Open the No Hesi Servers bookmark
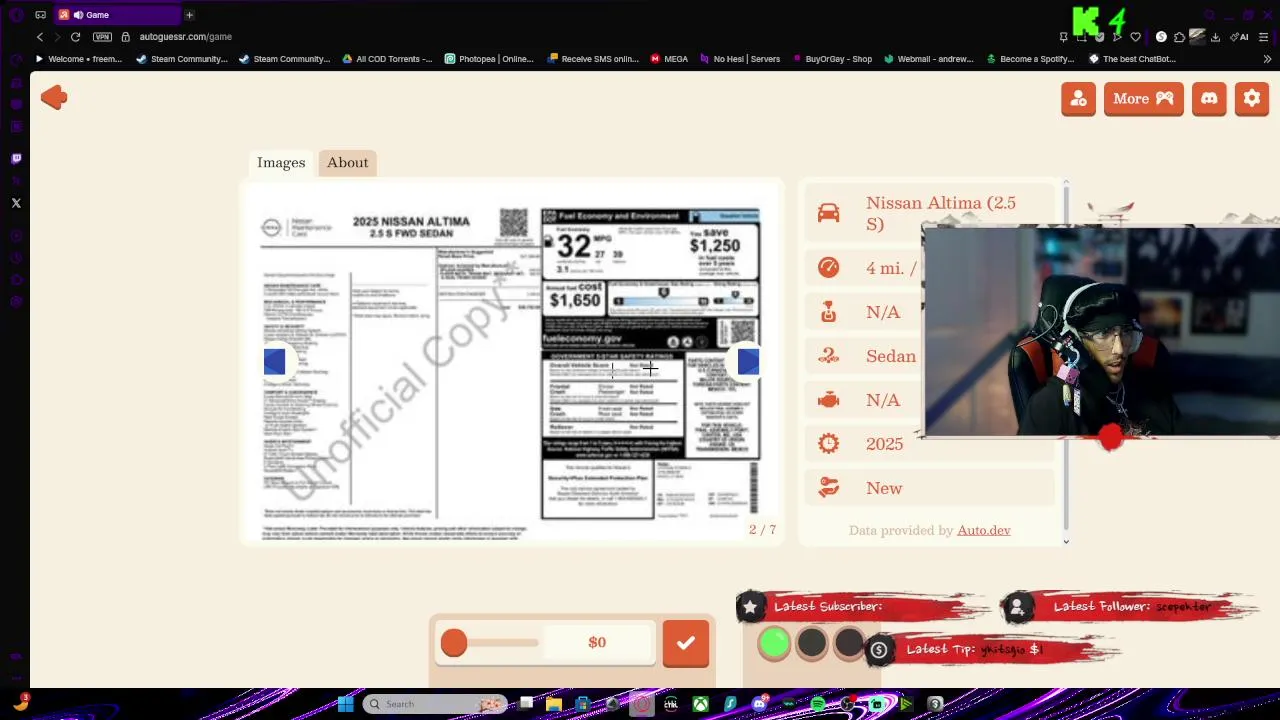The width and height of the screenshot is (1280, 720). [740, 59]
